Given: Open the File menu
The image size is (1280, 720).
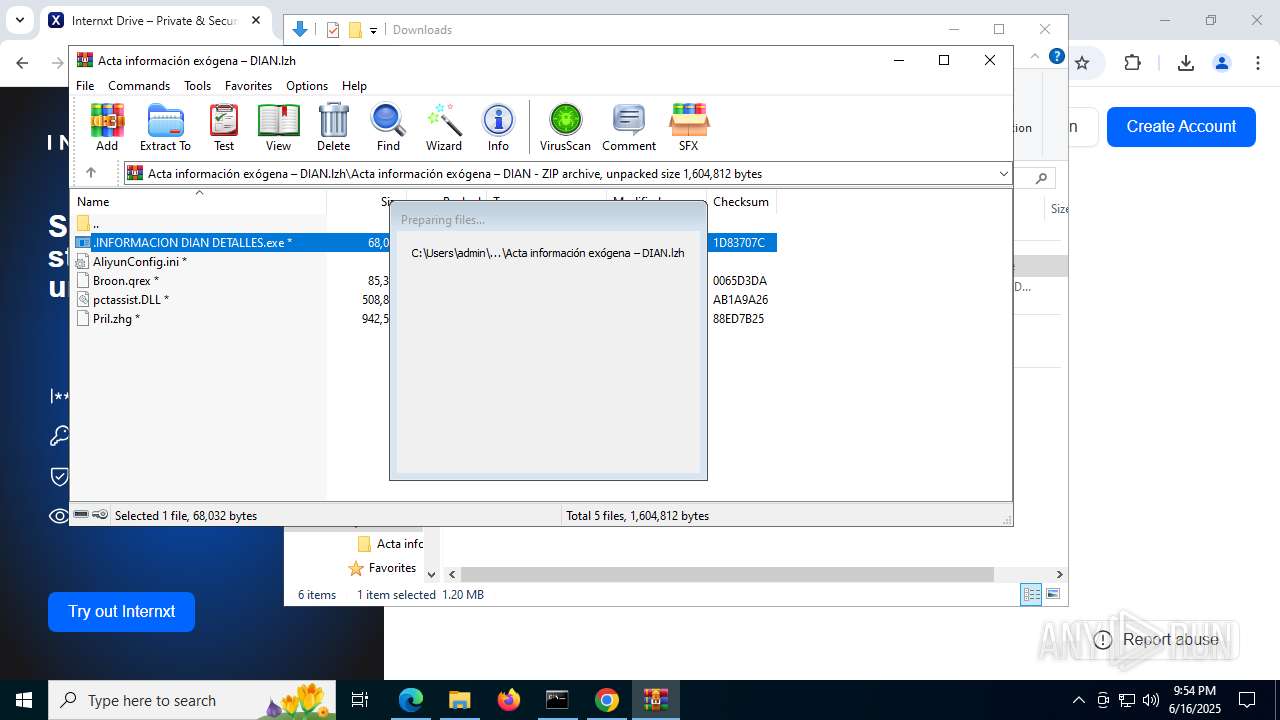Looking at the screenshot, I should (85, 86).
